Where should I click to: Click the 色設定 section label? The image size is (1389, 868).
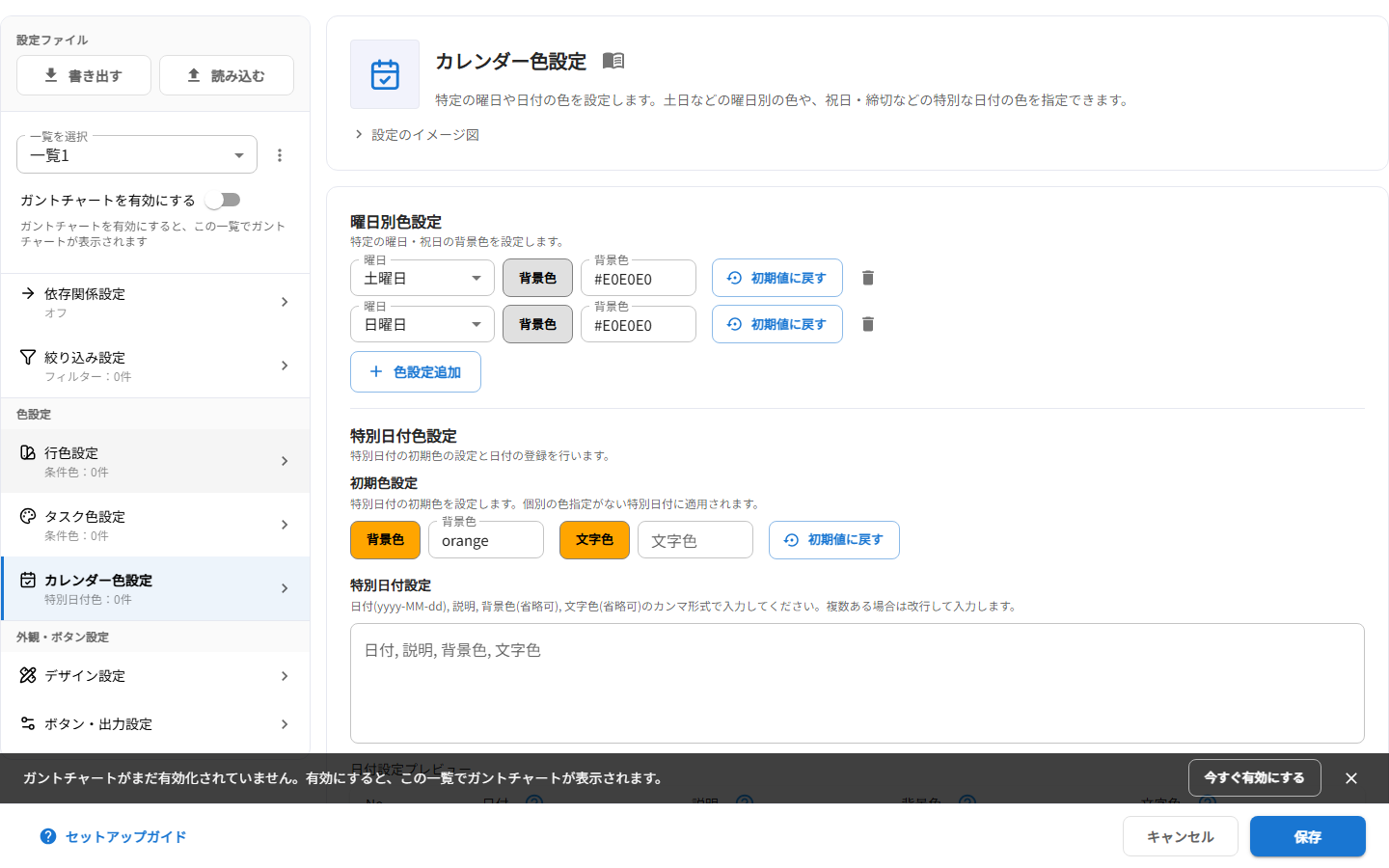click(x=34, y=415)
